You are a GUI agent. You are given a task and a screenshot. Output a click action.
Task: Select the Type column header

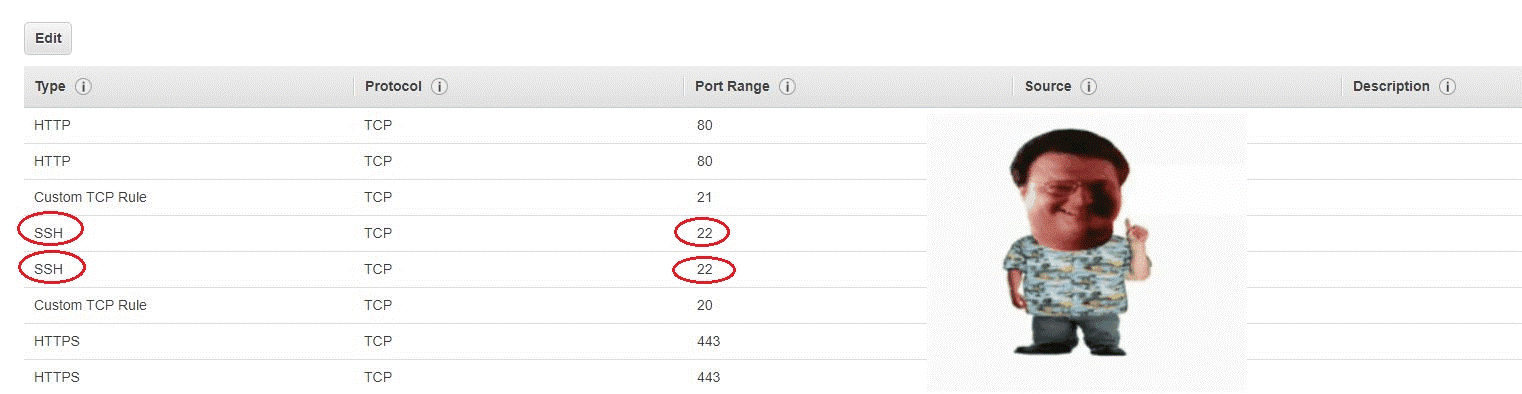(x=50, y=87)
